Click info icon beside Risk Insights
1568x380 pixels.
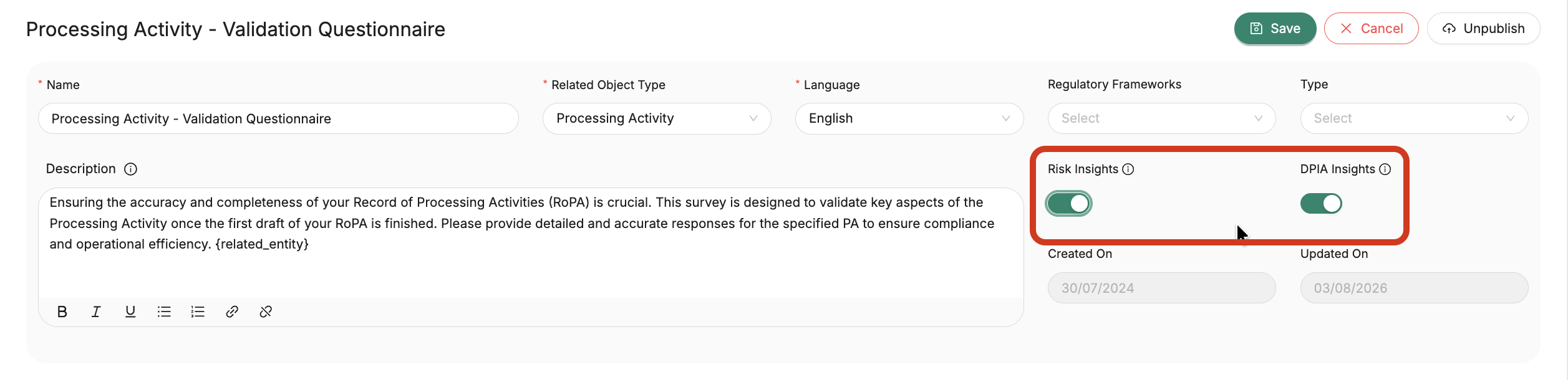(1128, 169)
